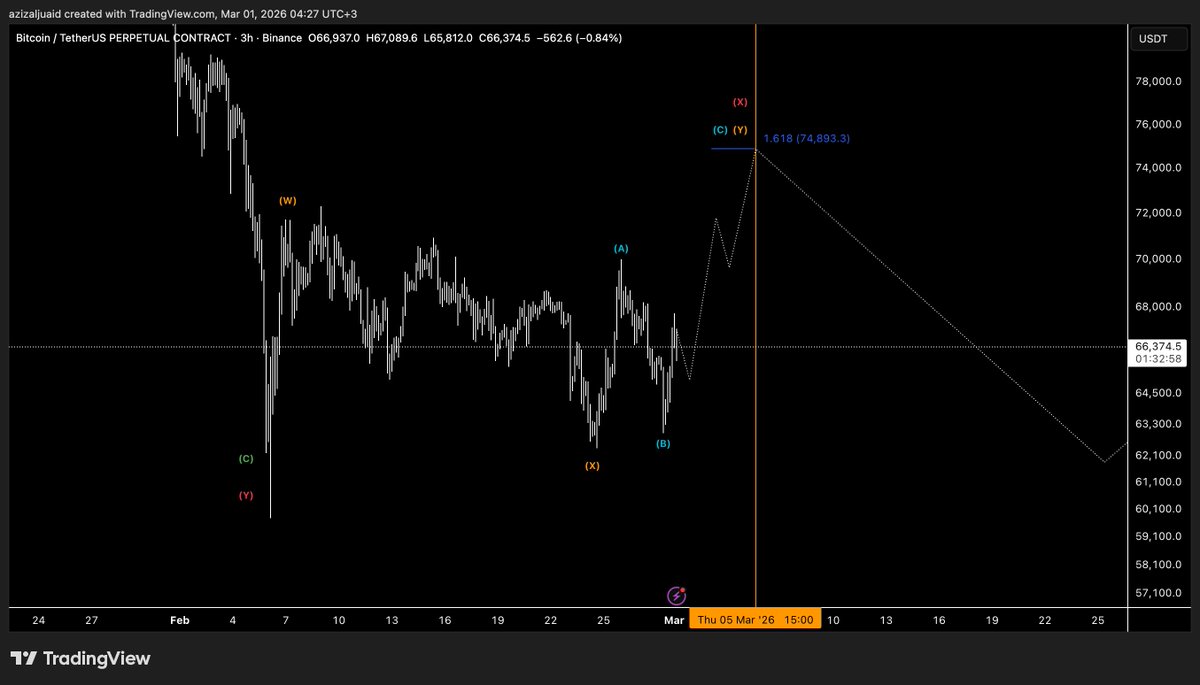1200x685 pixels.
Task: Click the 27 label on time axis
Action: tap(91, 621)
